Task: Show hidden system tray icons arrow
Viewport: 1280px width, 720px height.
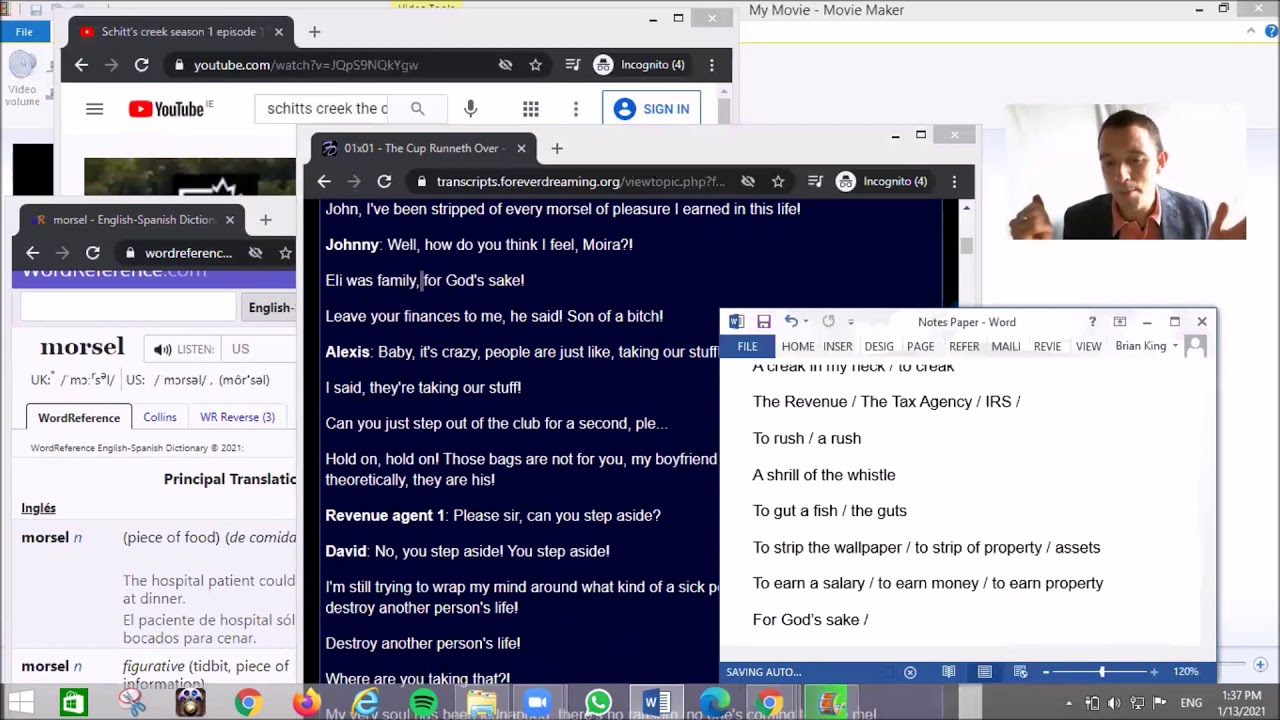Action: tap(1068, 703)
